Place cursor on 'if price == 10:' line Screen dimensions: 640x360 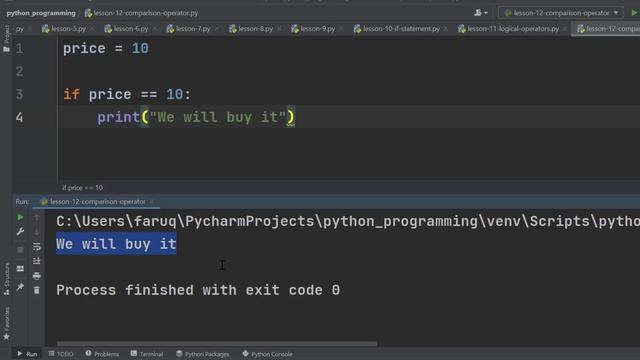tap(127, 95)
